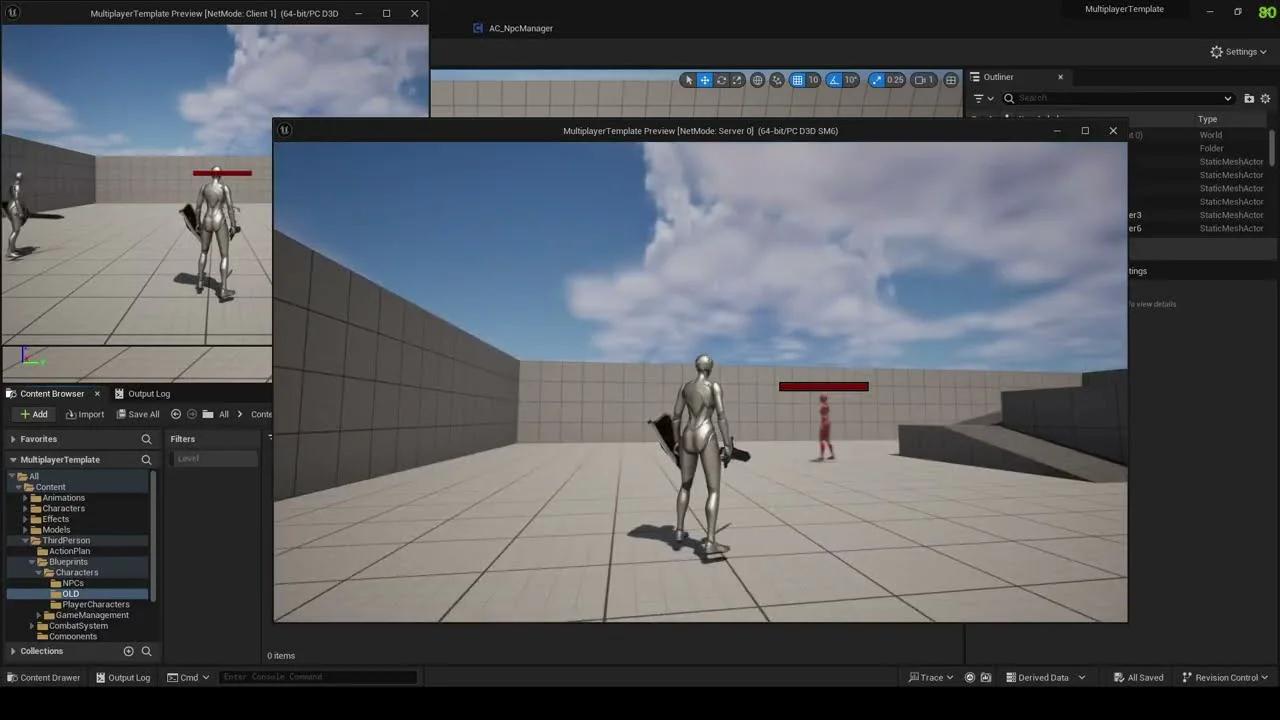This screenshot has height=720, width=1280.
Task: Toggle rotation snapping set to 10 degrees
Action: (x=833, y=80)
